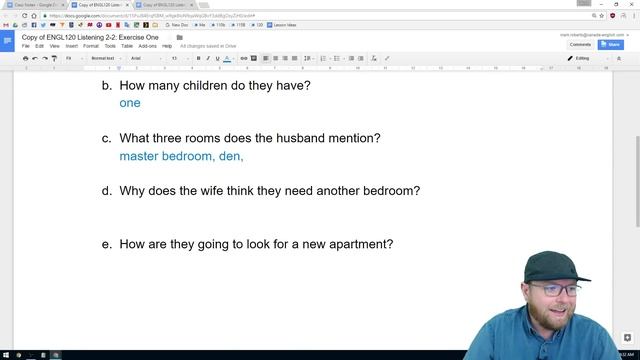Select justify alignment
Image resolution: width=640 pixels, height=360 pixels.
click(x=294, y=58)
